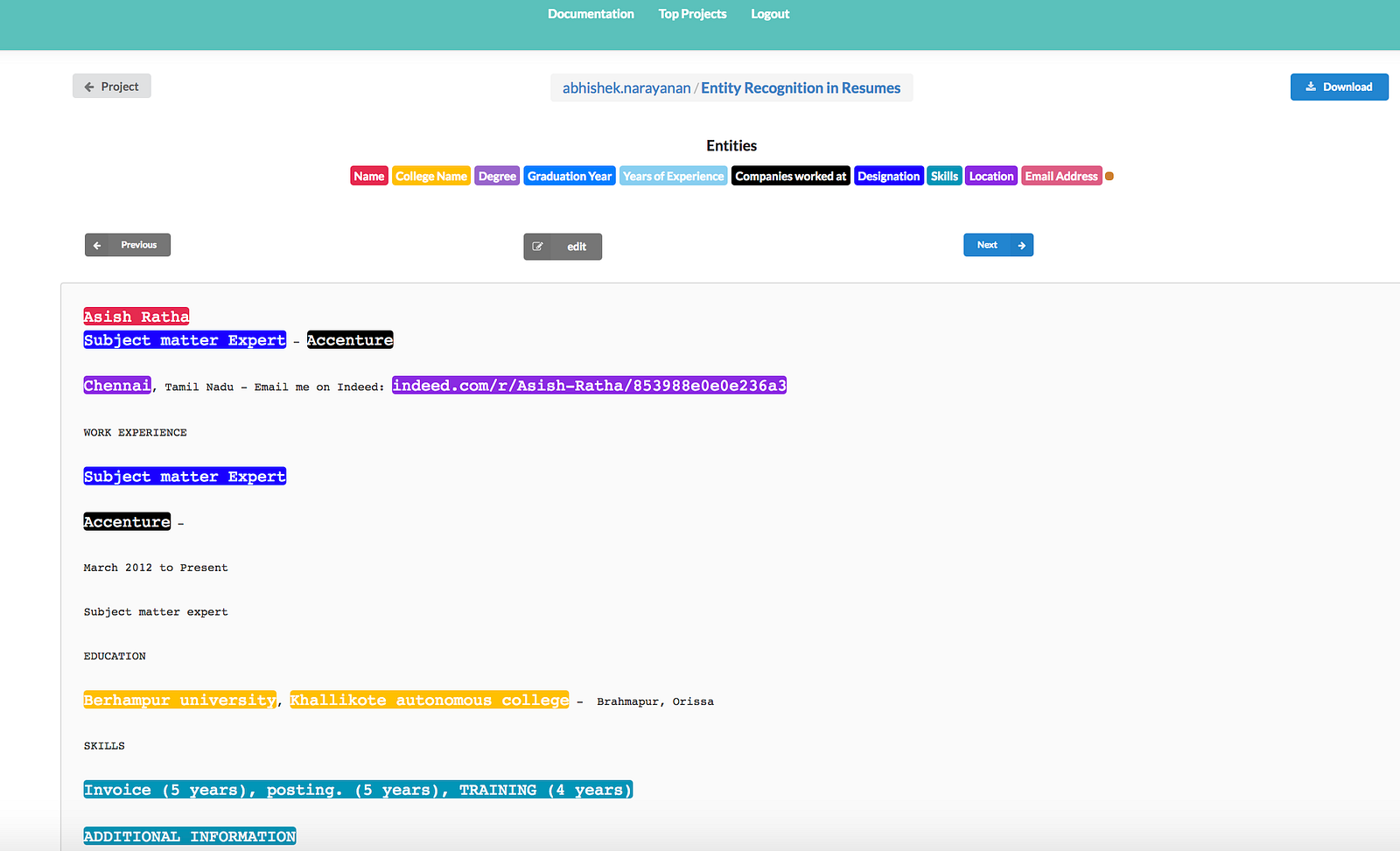Click the highlighted indeed.com profile URL
This screenshot has height=851, width=1400.
[x=590, y=386]
